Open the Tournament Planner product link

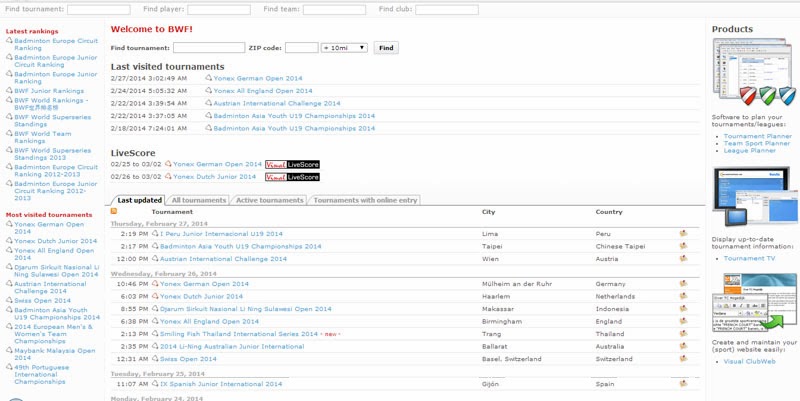tap(758, 136)
